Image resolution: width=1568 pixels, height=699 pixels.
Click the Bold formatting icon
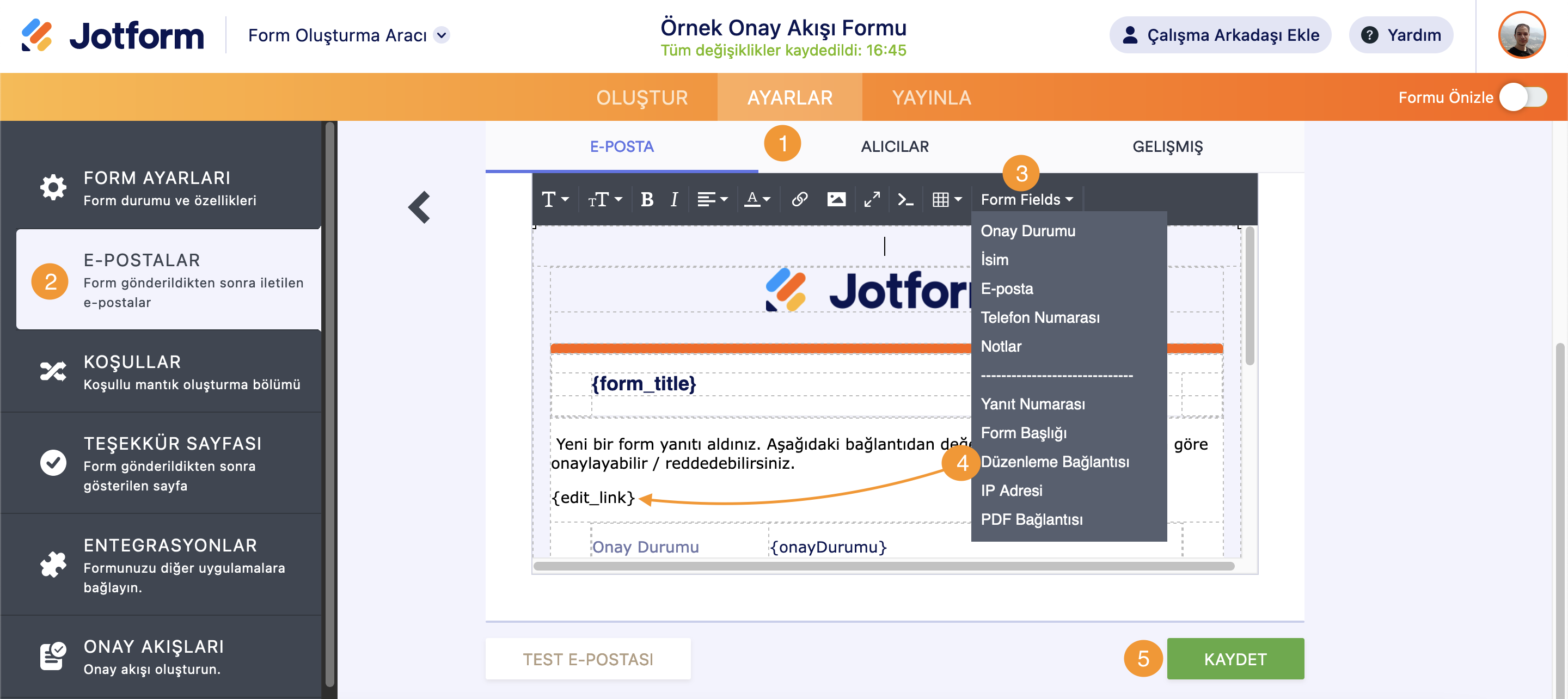[x=646, y=199]
